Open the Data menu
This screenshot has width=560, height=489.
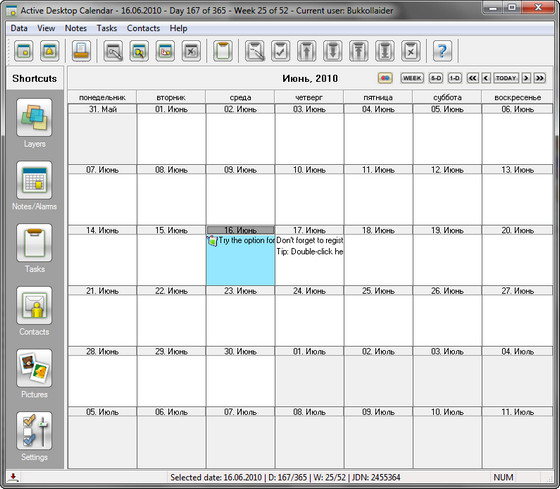[x=19, y=28]
